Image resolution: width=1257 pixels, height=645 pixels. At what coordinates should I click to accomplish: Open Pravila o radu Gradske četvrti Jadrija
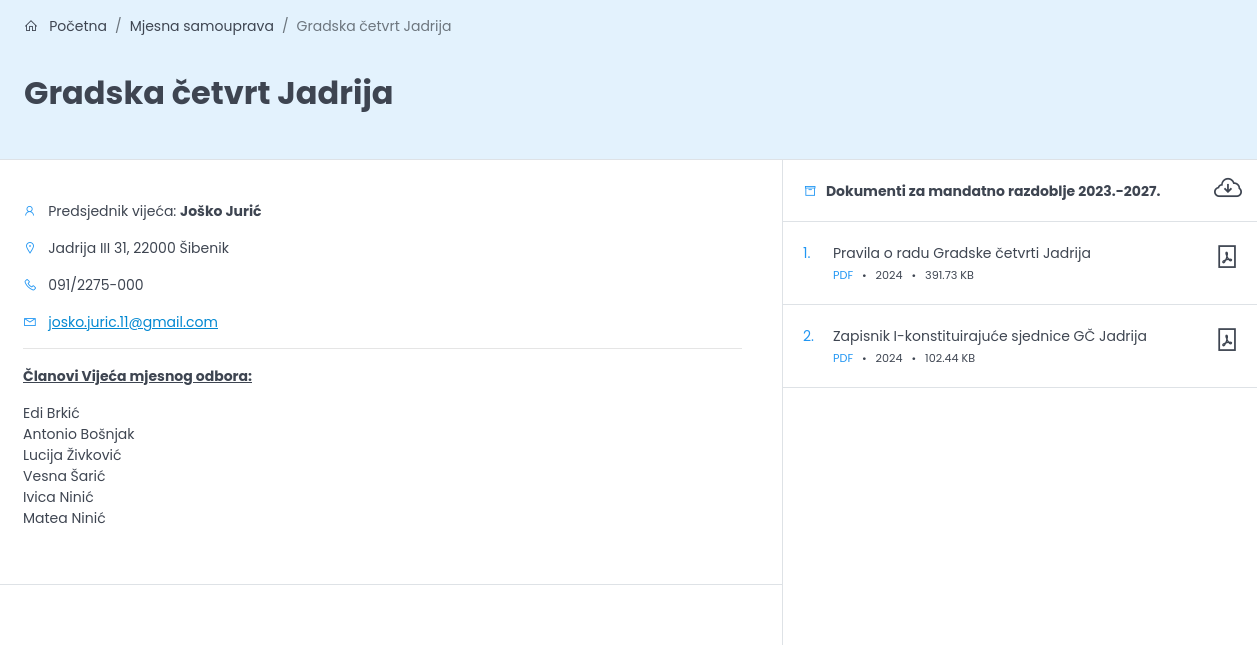click(961, 253)
